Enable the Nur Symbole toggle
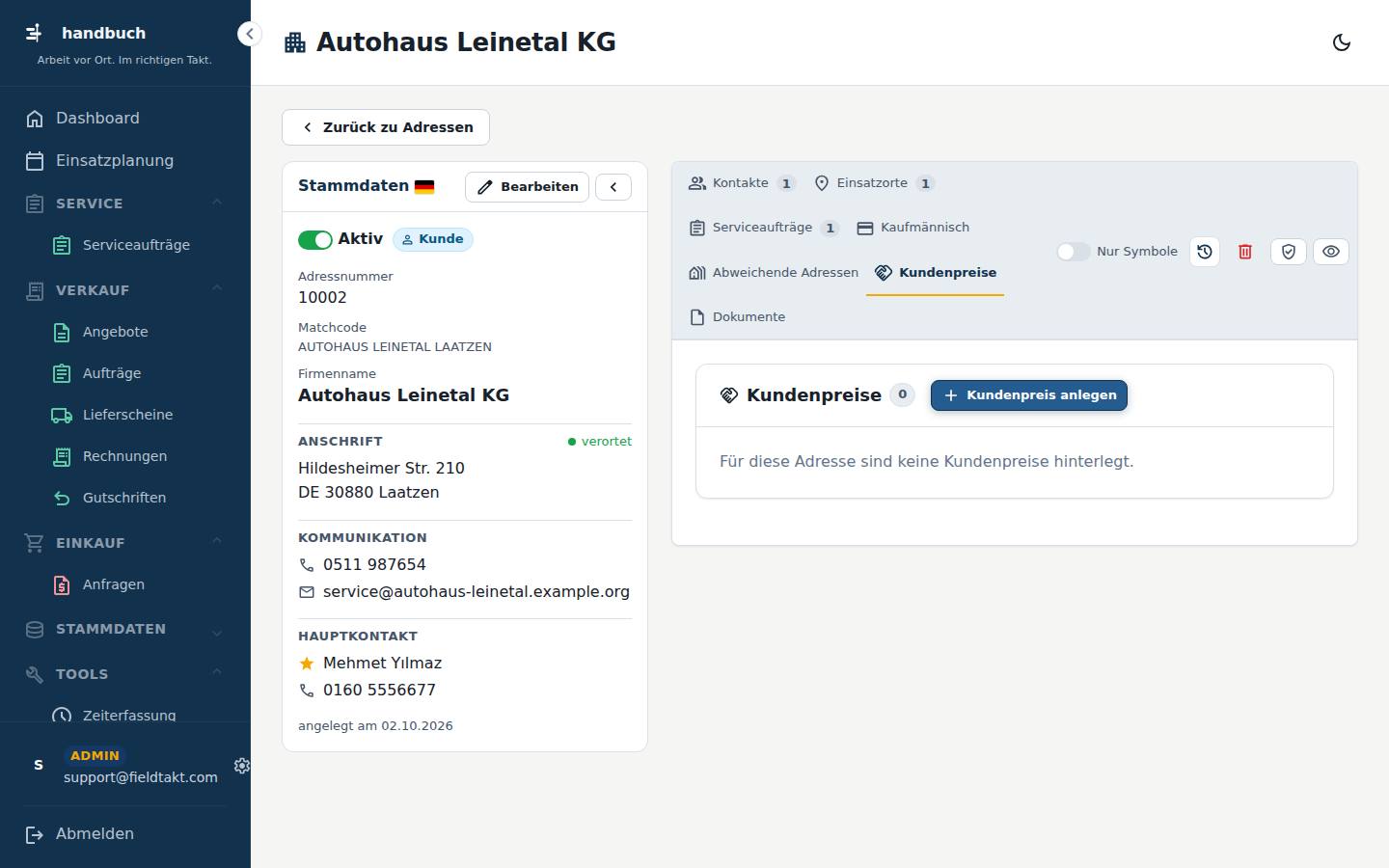This screenshot has height=868, width=1389. point(1073,252)
